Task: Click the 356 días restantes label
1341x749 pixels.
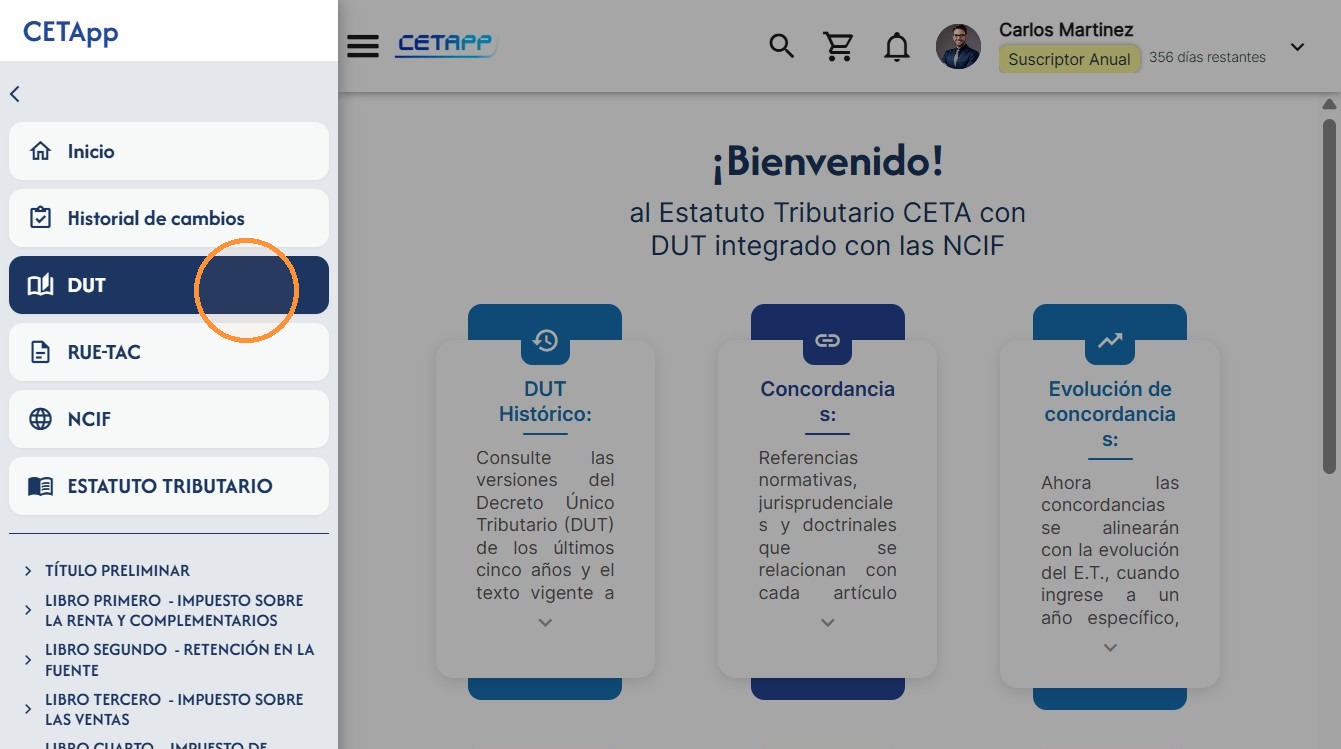Action: [x=1207, y=57]
